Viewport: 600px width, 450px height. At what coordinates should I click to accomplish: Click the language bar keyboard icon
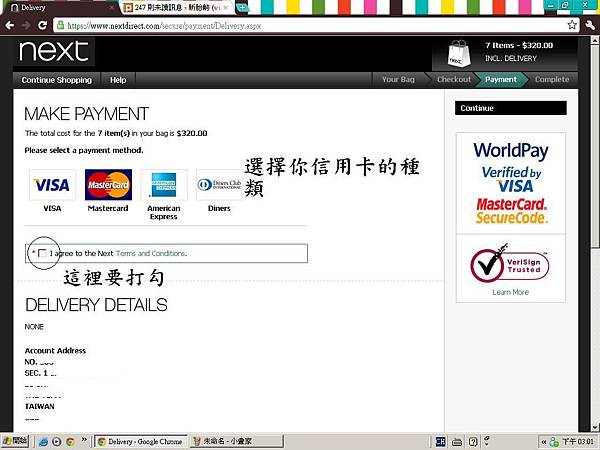[x=457, y=442]
